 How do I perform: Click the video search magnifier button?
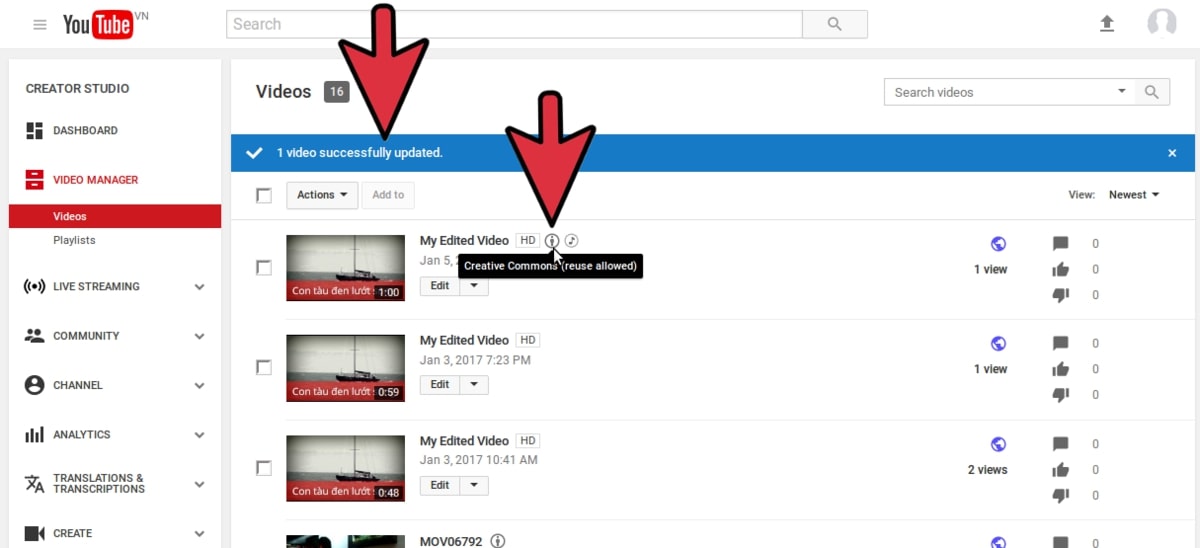tap(1152, 92)
